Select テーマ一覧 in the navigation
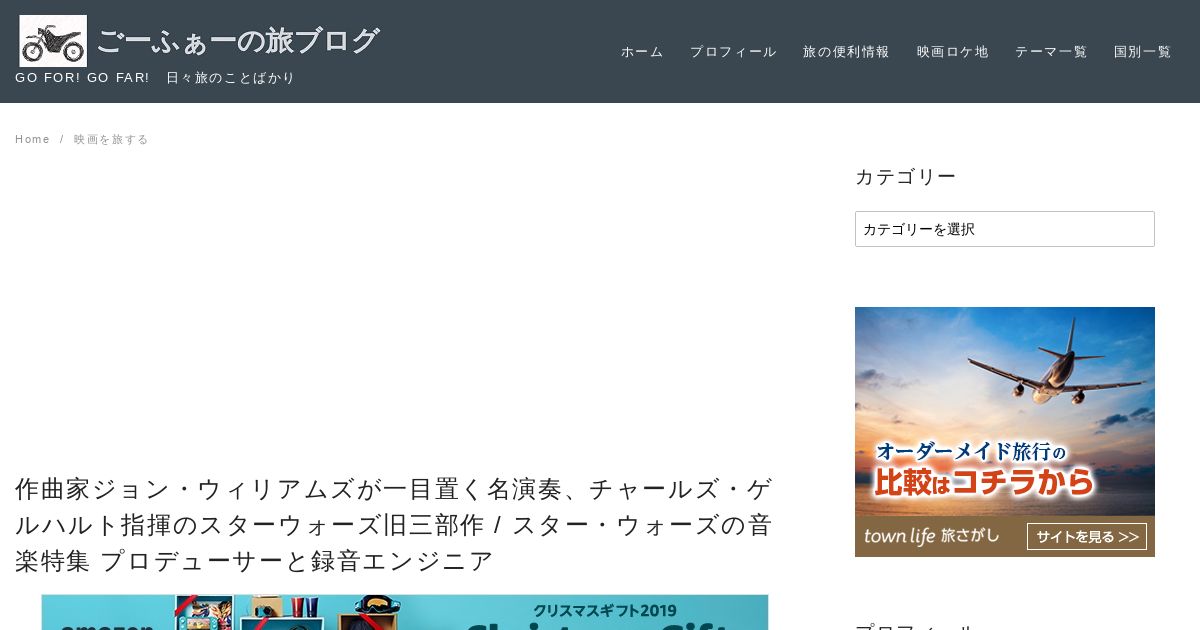 click(1051, 52)
